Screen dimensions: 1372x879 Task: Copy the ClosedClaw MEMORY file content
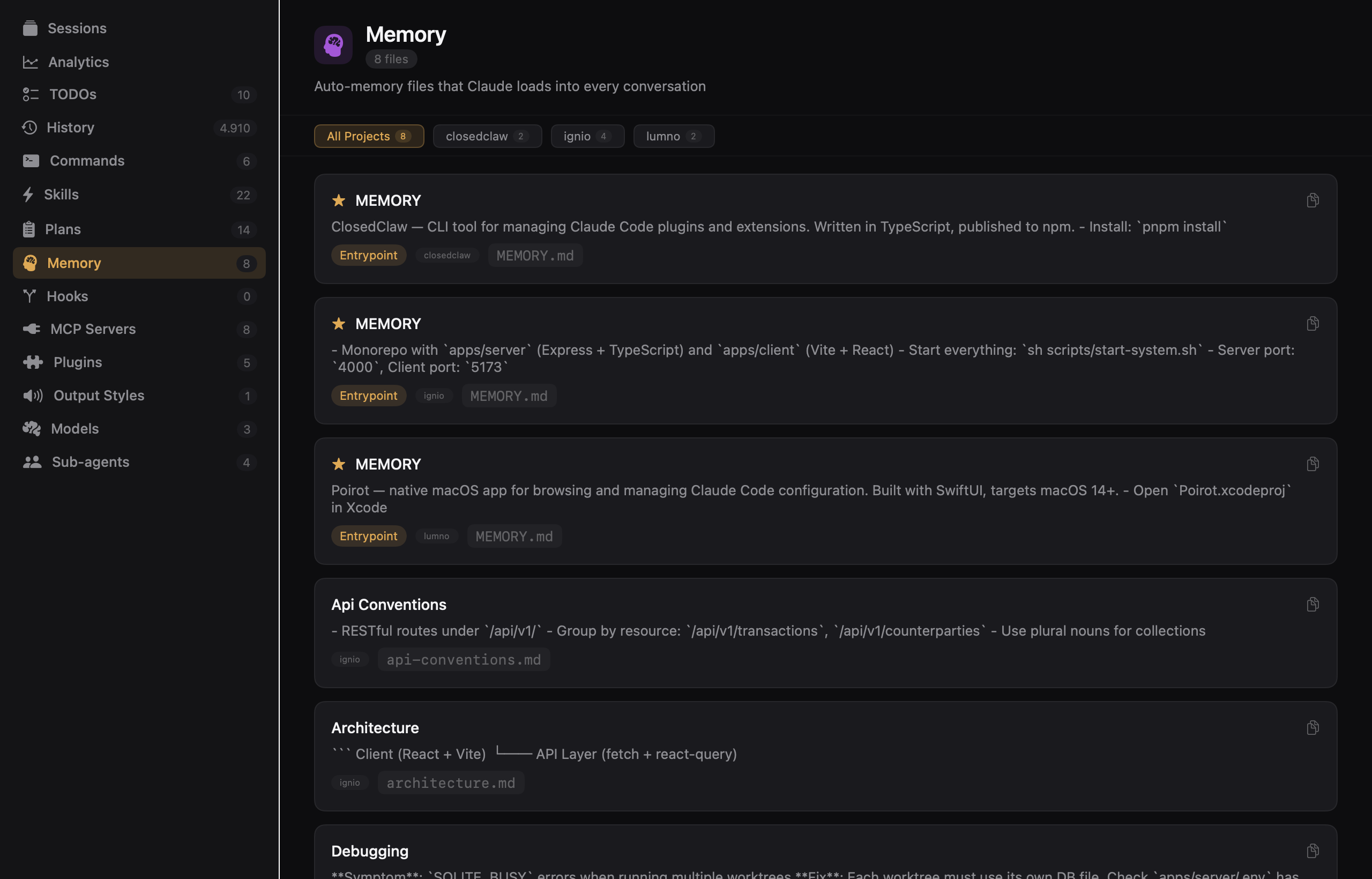pos(1313,200)
